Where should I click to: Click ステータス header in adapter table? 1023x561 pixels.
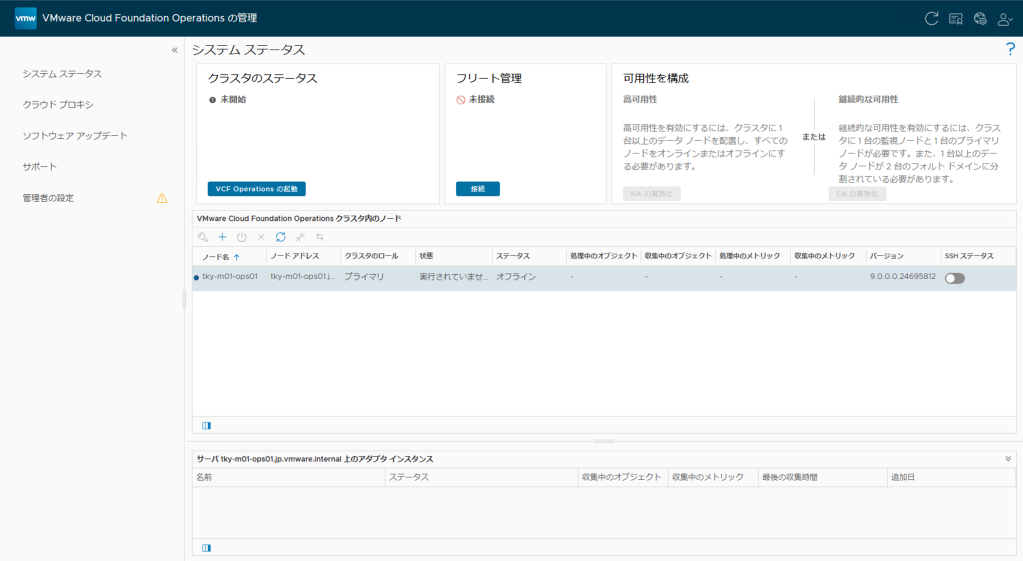point(408,477)
